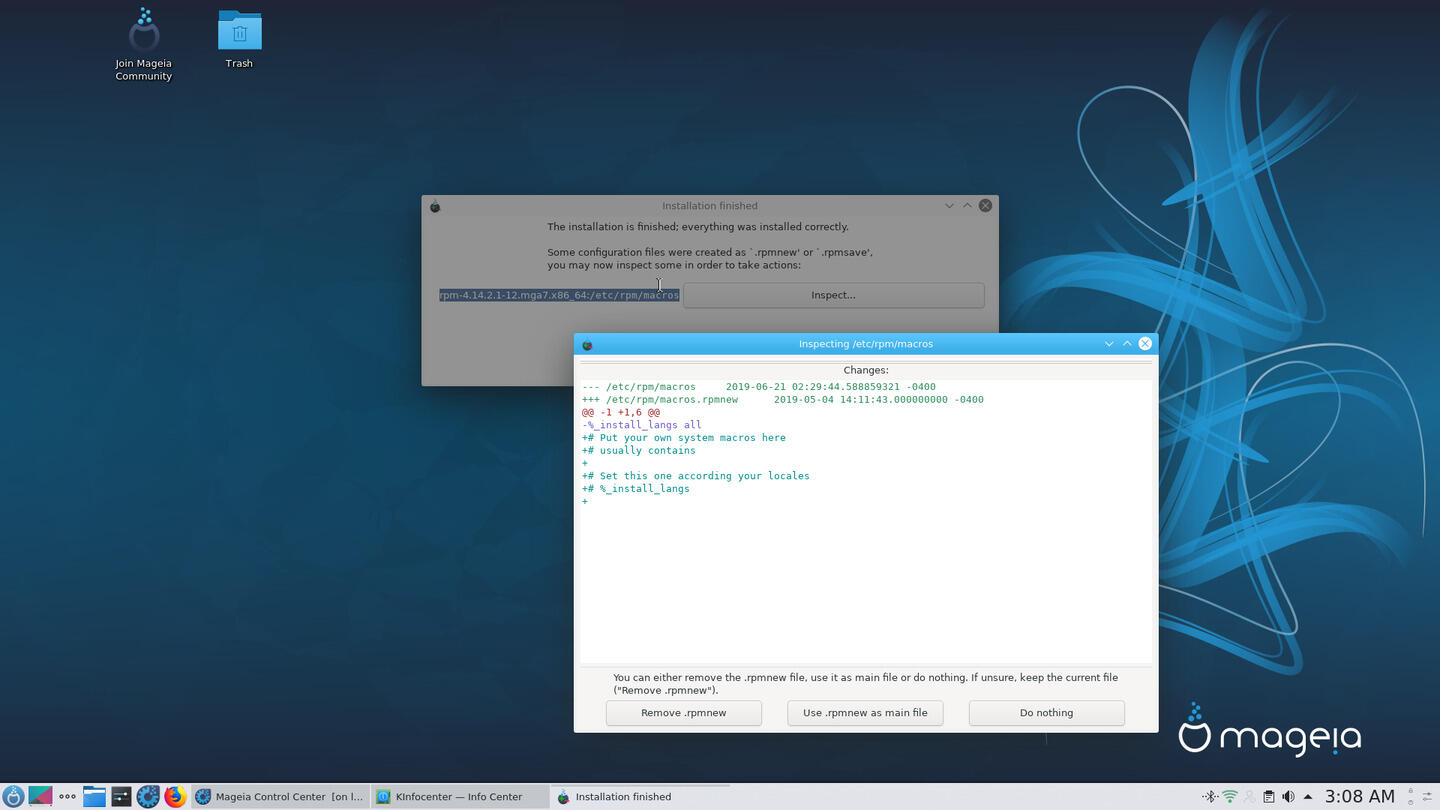Open the Trash desktop icon

[239, 40]
